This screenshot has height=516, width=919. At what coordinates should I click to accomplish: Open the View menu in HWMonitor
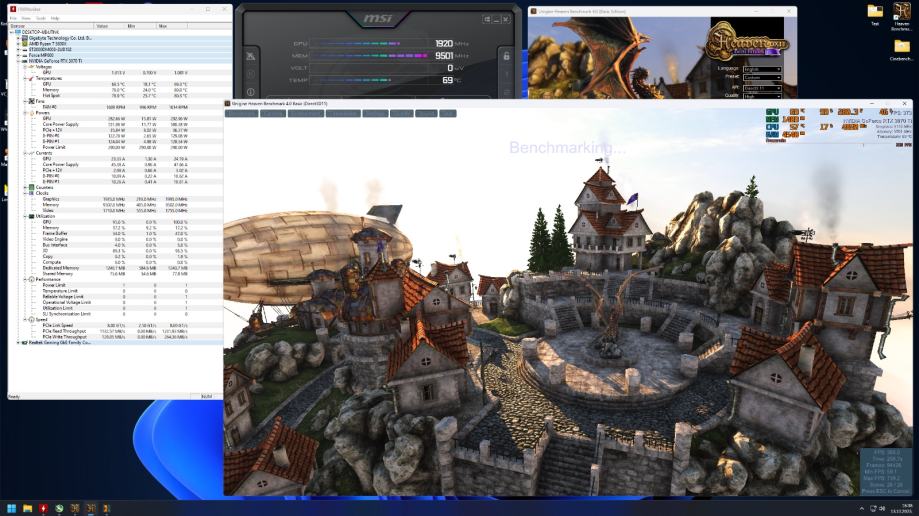[x=26, y=18]
